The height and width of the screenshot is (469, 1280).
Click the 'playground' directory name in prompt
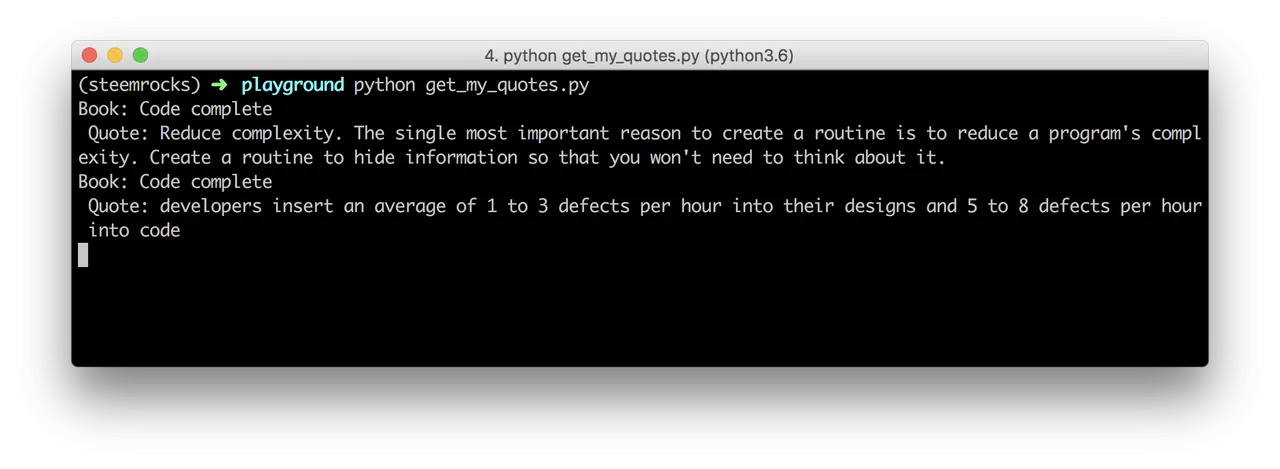(292, 85)
